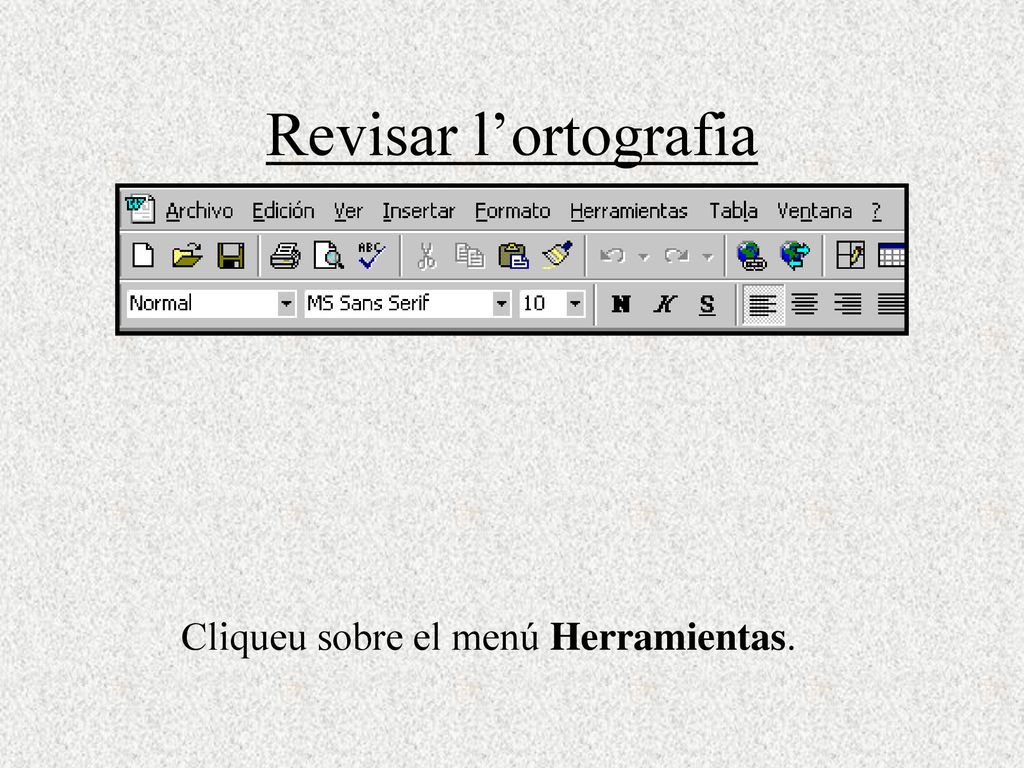
Task: Click the bold word Herramientas in the caption
Action: tap(667, 637)
